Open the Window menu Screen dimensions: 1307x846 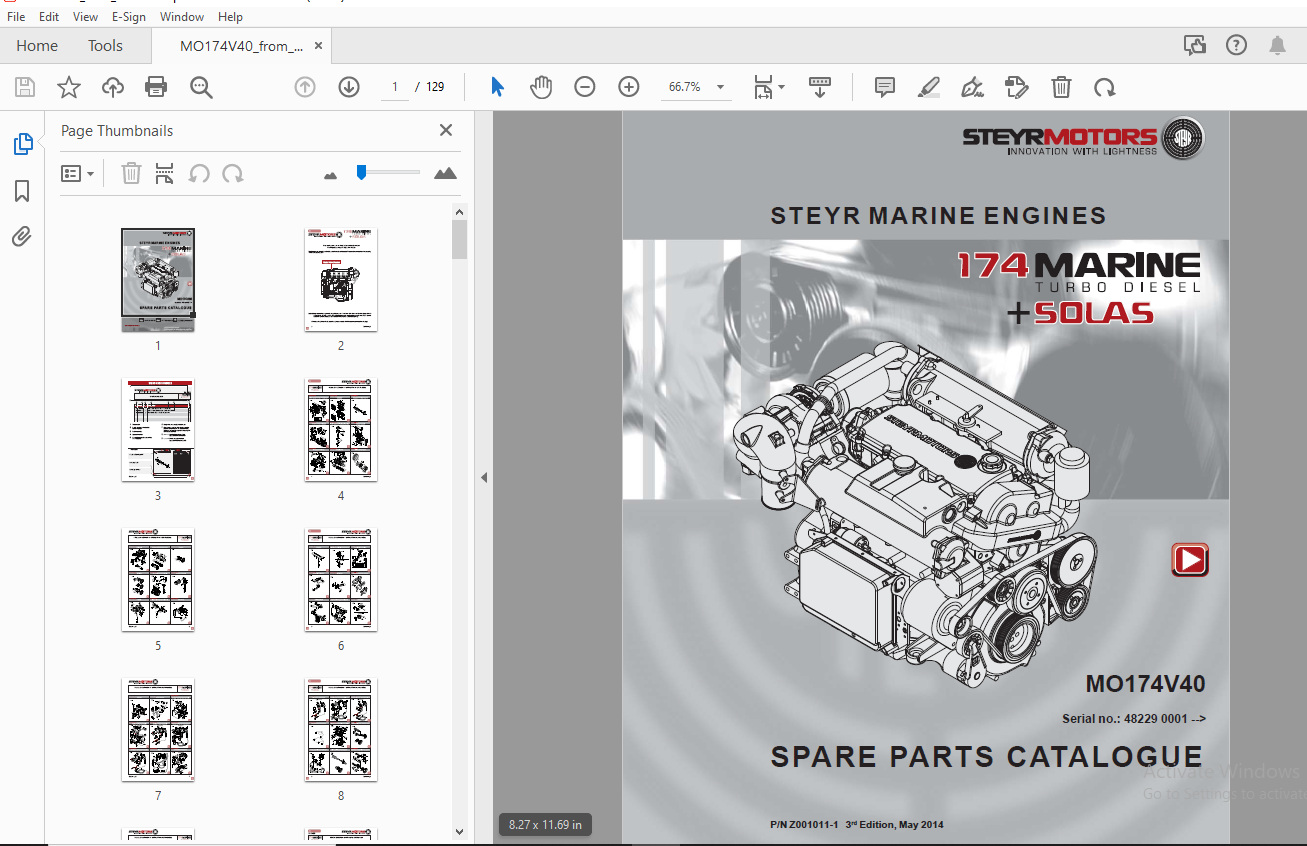pyautogui.click(x=182, y=17)
